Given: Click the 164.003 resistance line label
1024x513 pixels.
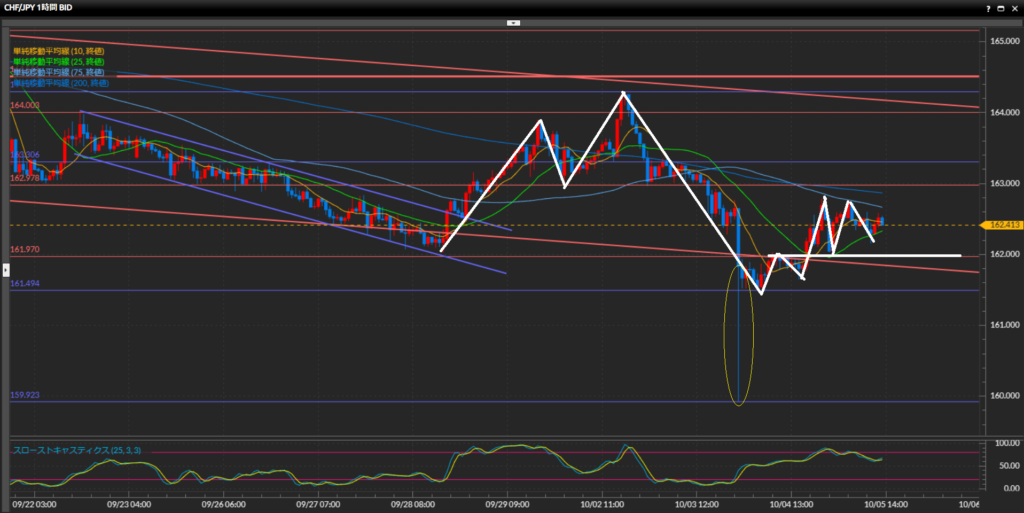Looking at the screenshot, I should click(x=25, y=105).
